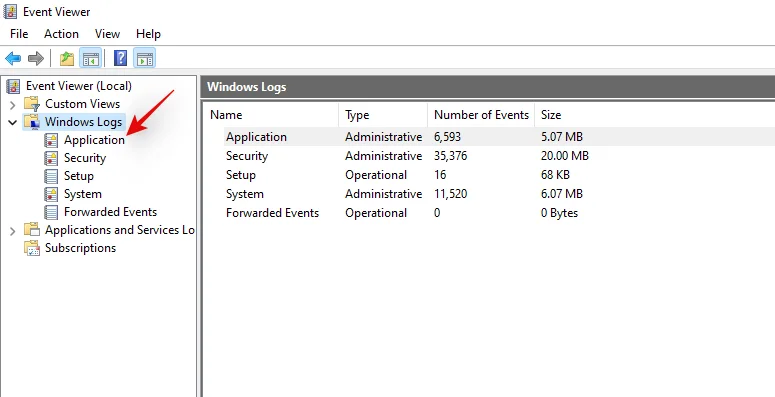775x397 pixels.
Task: Click the 5.07 MB size cell
Action: click(x=561, y=137)
